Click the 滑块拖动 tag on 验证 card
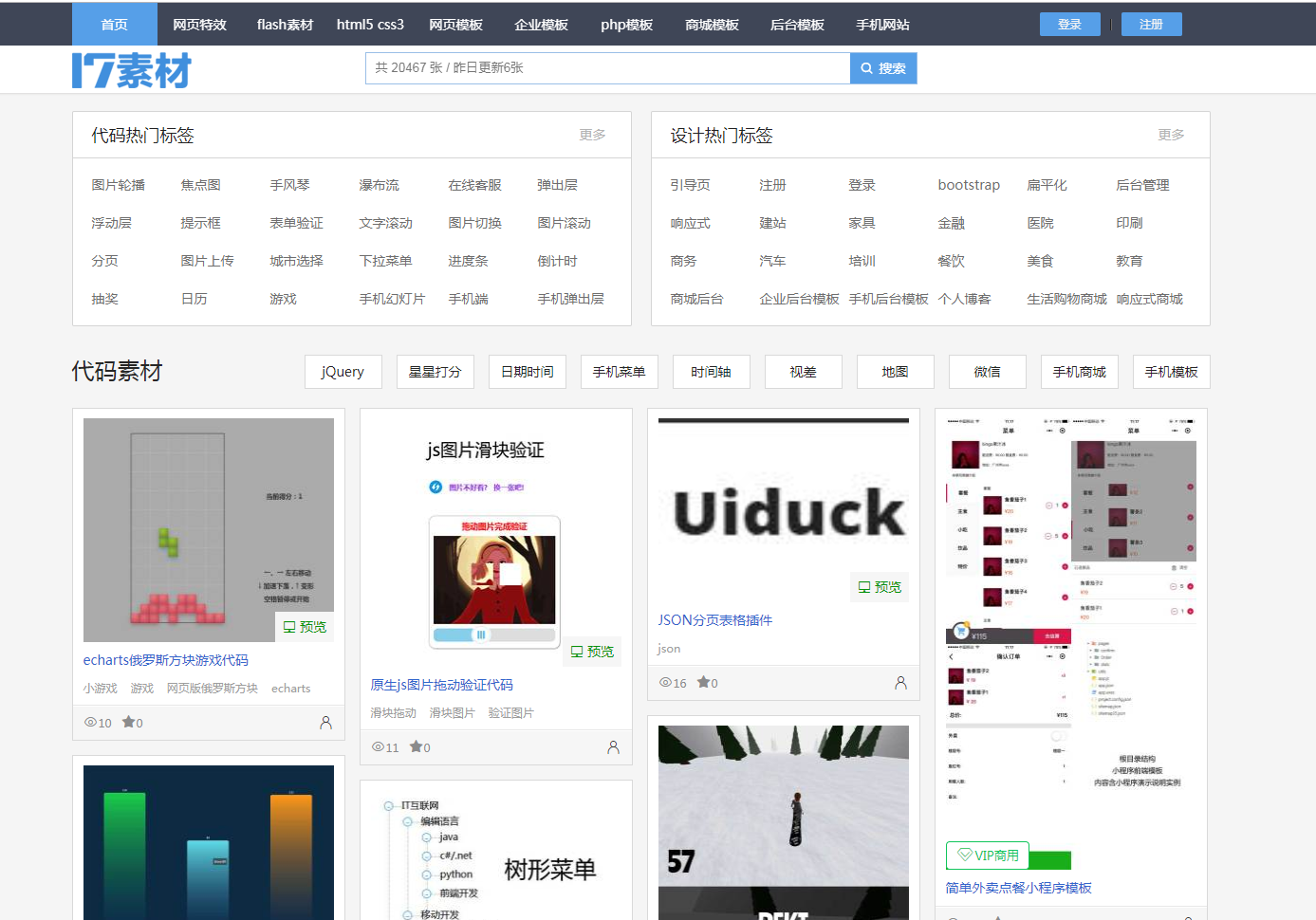The height and width of the screenshot is (920, 1316). click(394, 713)
